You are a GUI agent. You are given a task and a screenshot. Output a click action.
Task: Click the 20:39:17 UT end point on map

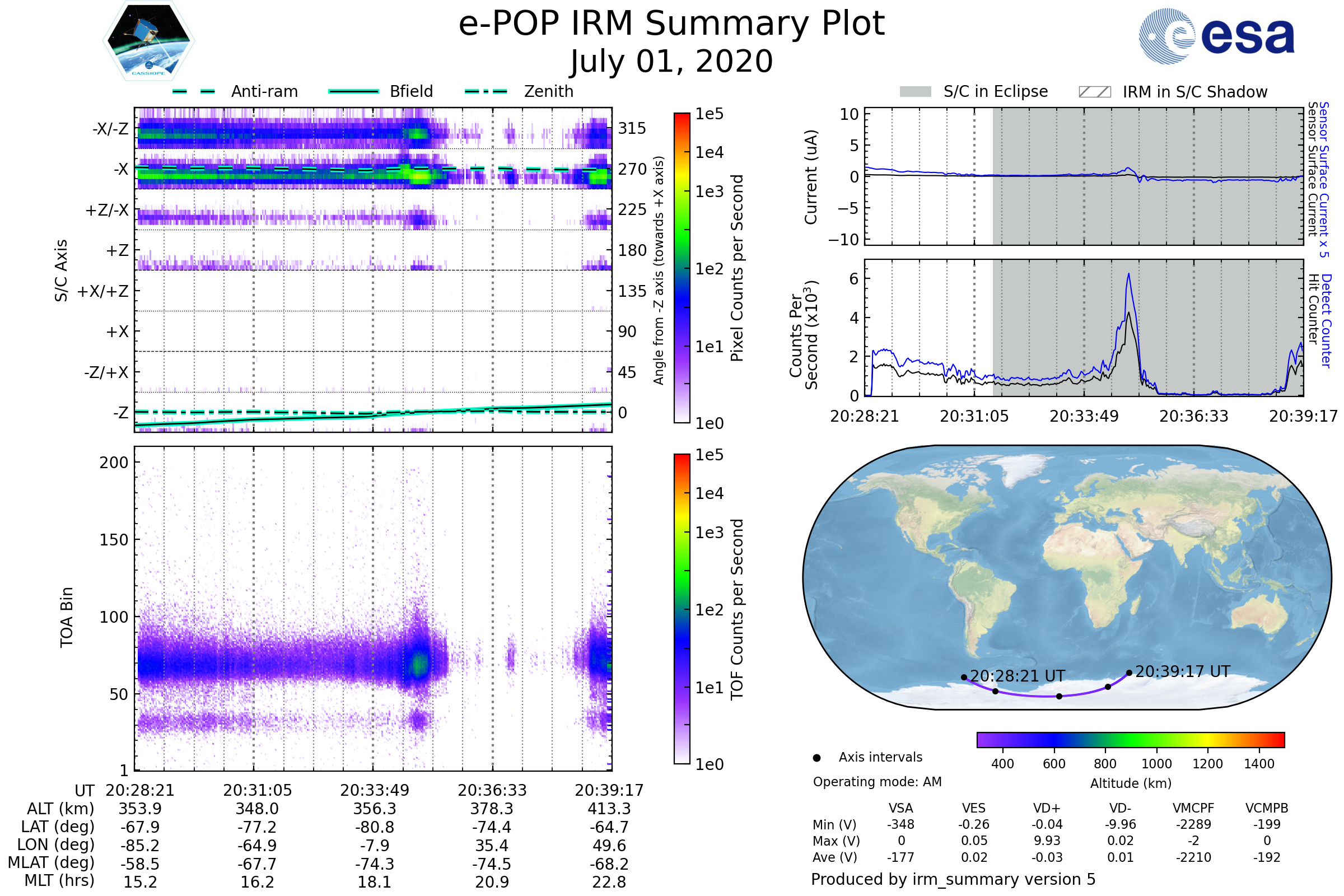click(x=1129, y=673)
